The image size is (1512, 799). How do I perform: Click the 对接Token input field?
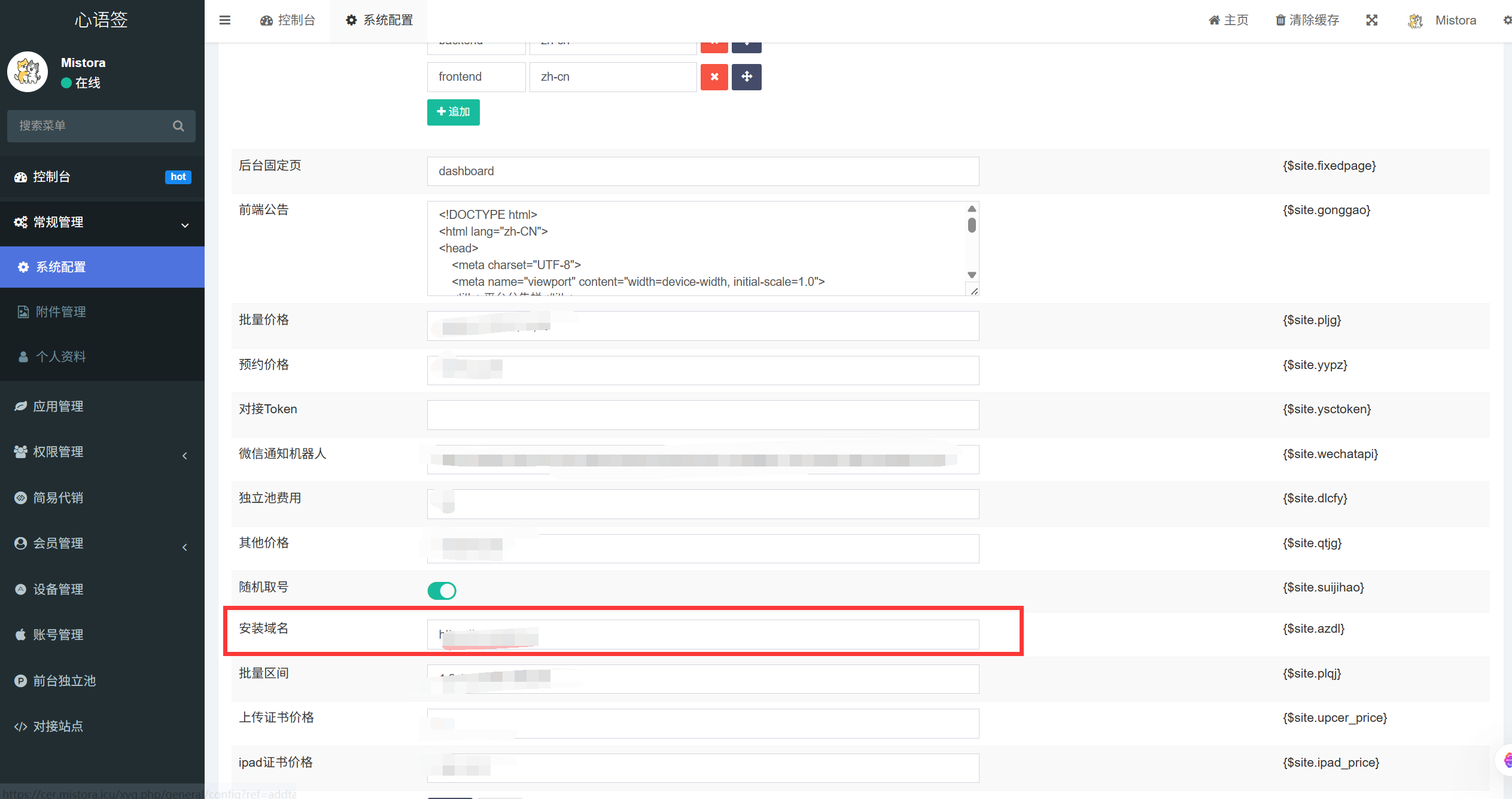click(x=702, y=415)
